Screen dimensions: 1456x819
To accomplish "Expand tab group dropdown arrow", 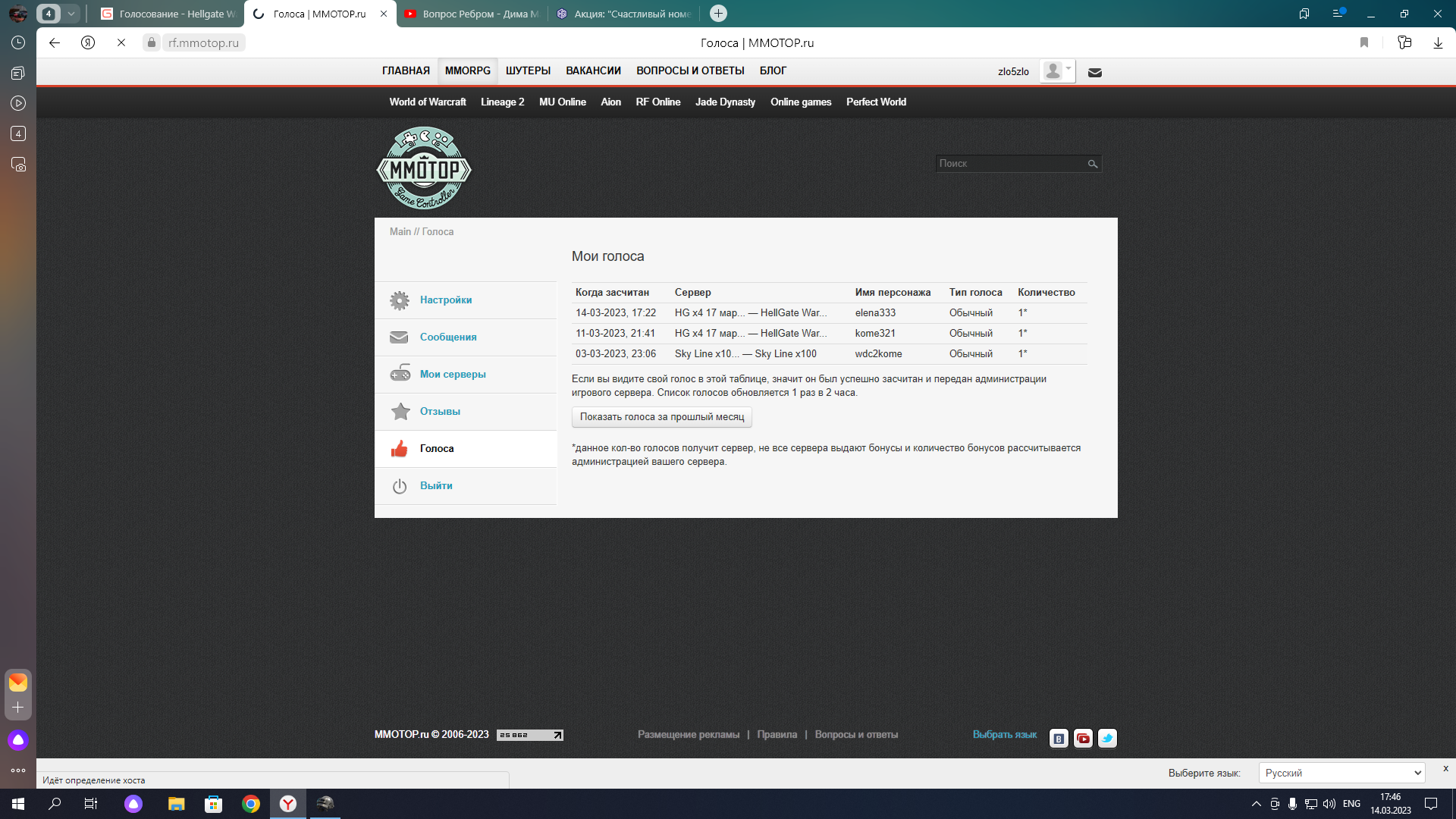I will click(71, 14).
